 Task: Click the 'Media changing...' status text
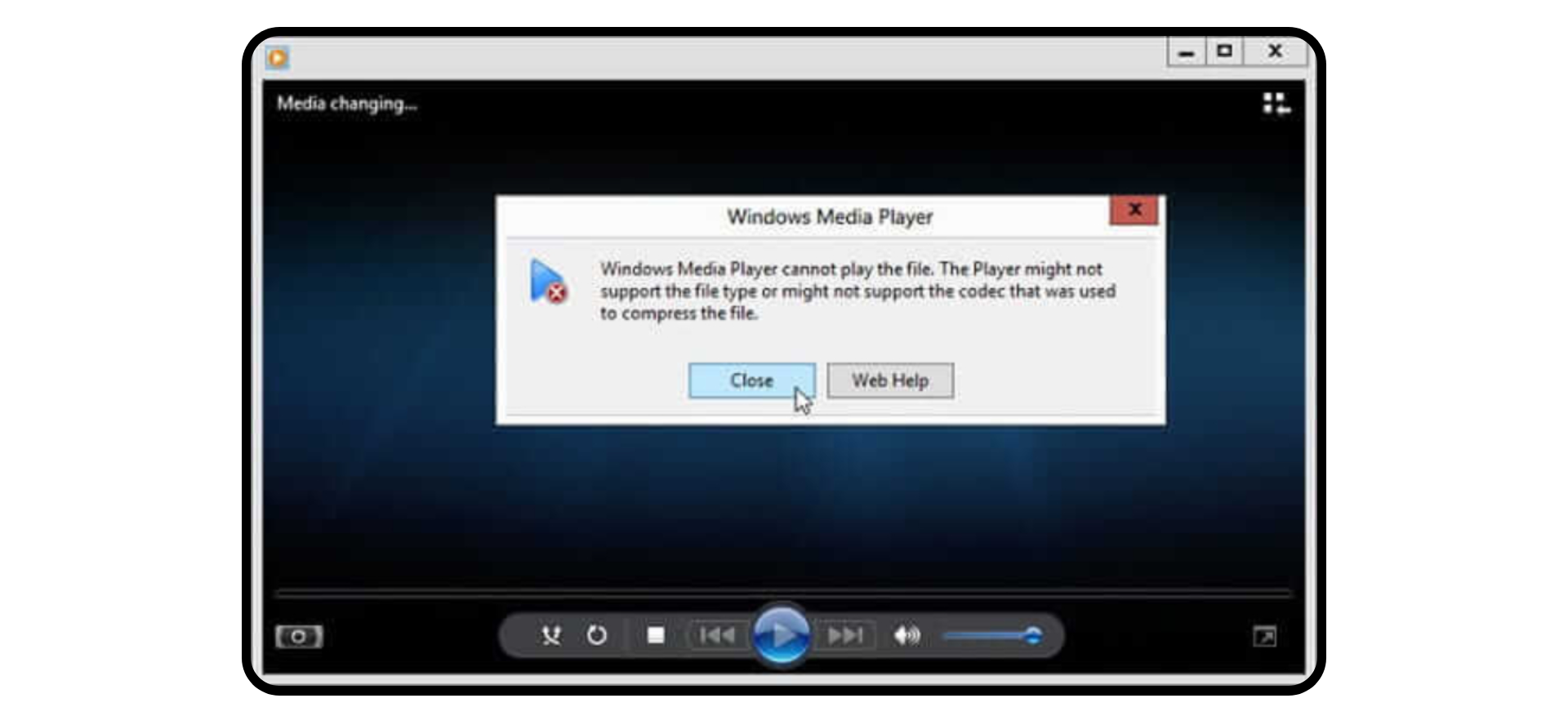point(347,104)
